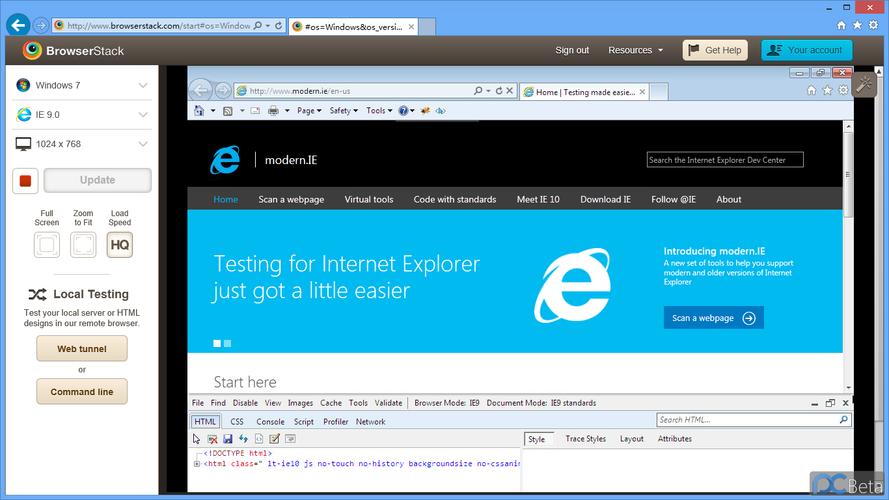The height and width of the screenshot is (500, 889).
Task: Switch to the CSS tab in developer tools
Action: pos(237,422)
